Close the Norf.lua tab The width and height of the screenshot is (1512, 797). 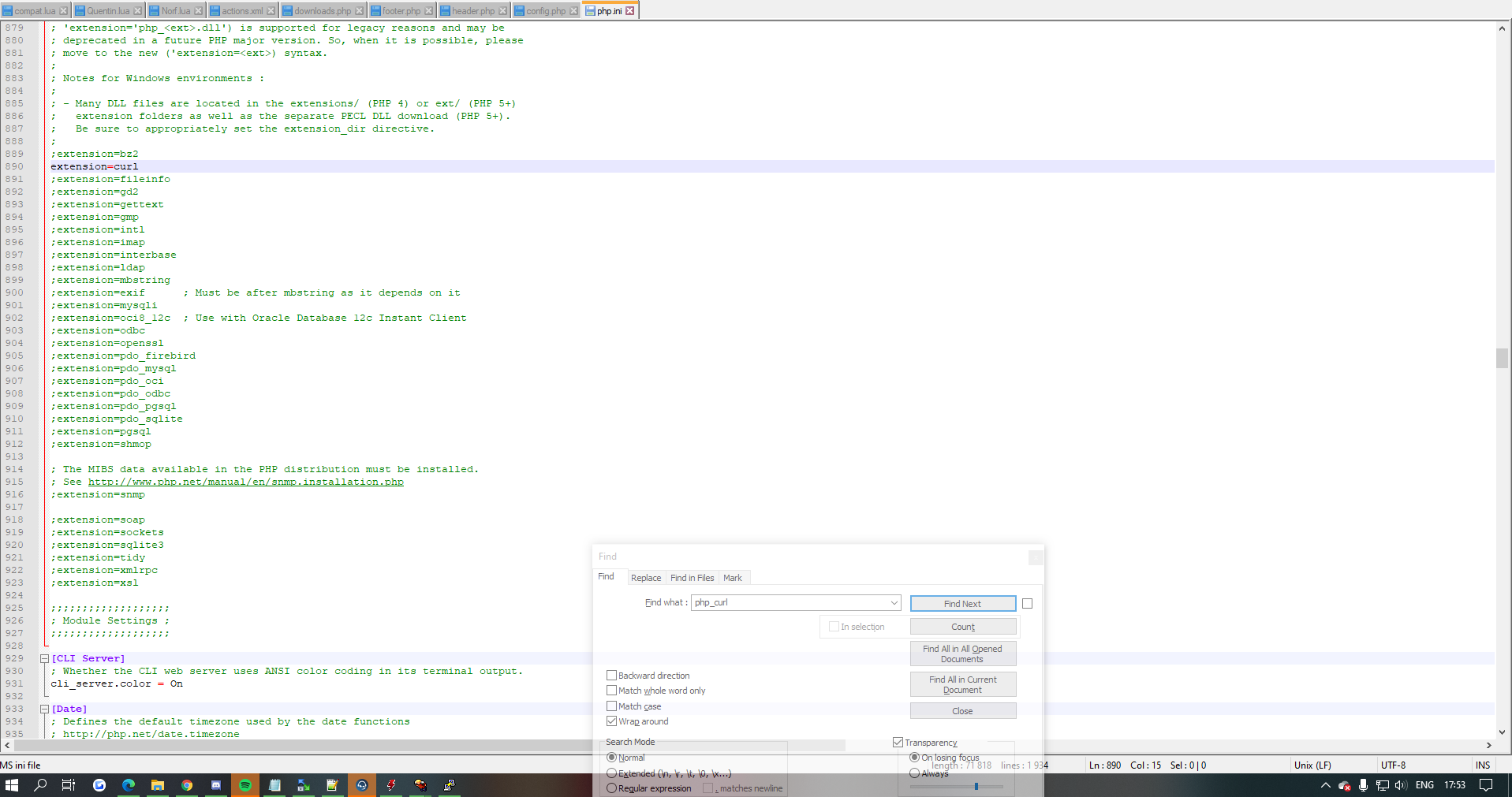click(x=199, y=11)
